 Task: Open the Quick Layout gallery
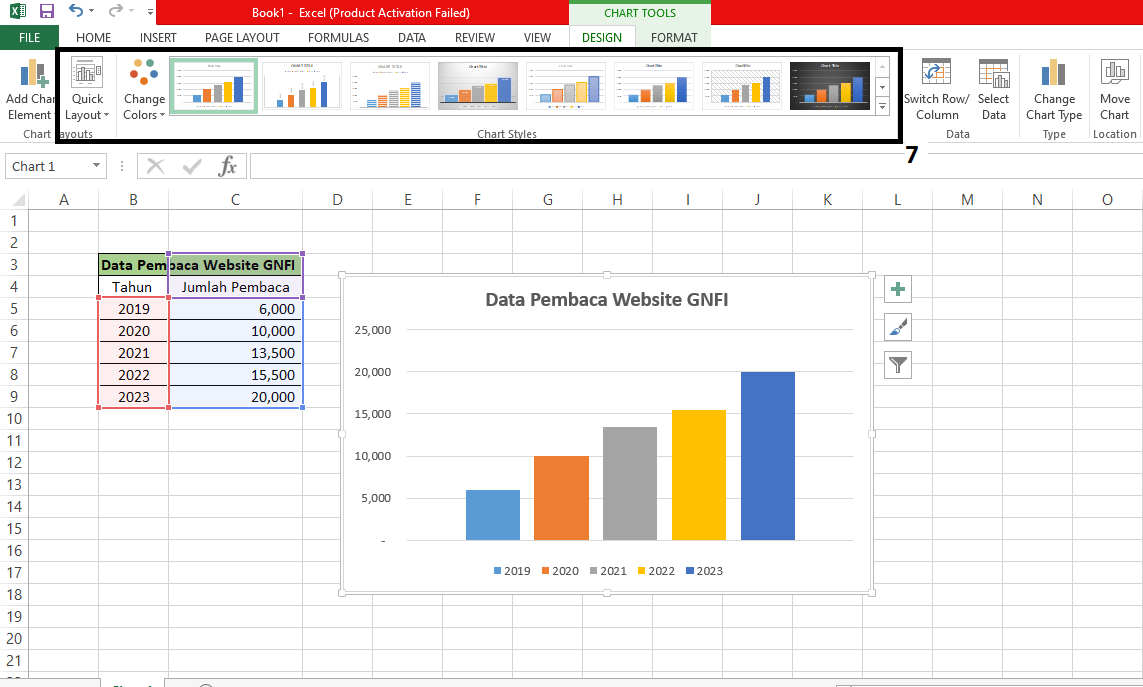click(x=87, y=90)
